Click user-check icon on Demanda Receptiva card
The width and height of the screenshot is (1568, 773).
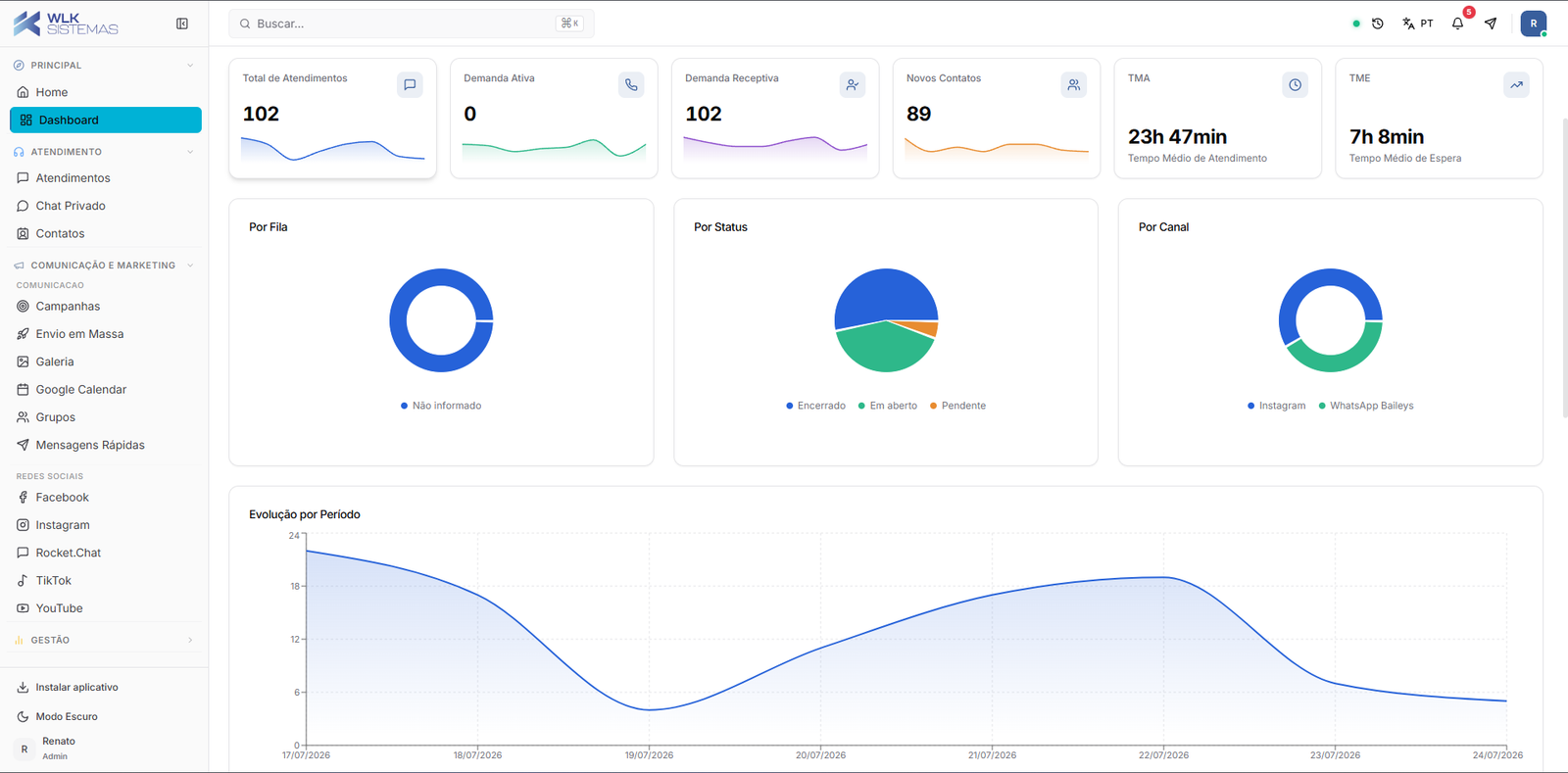[x=853, y=85]
